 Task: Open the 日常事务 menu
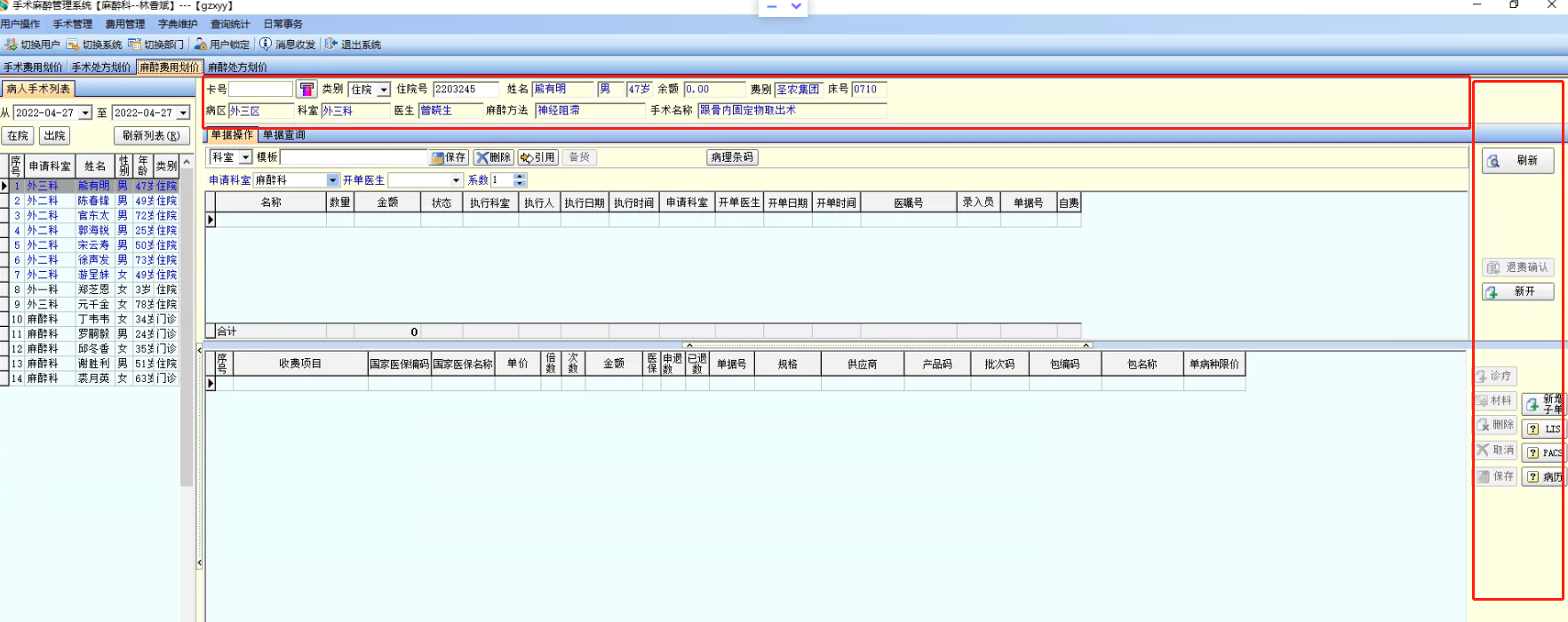pyautogui.click(x=283, y=24)
